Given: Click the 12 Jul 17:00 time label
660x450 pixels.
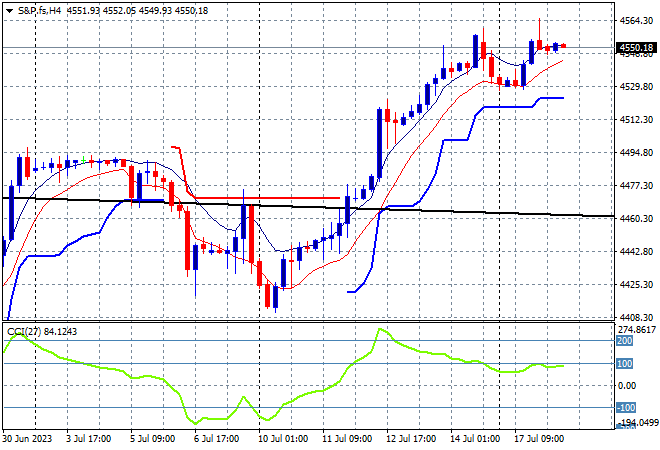Looking at the screenshot, I should click(x=413, y=439).
